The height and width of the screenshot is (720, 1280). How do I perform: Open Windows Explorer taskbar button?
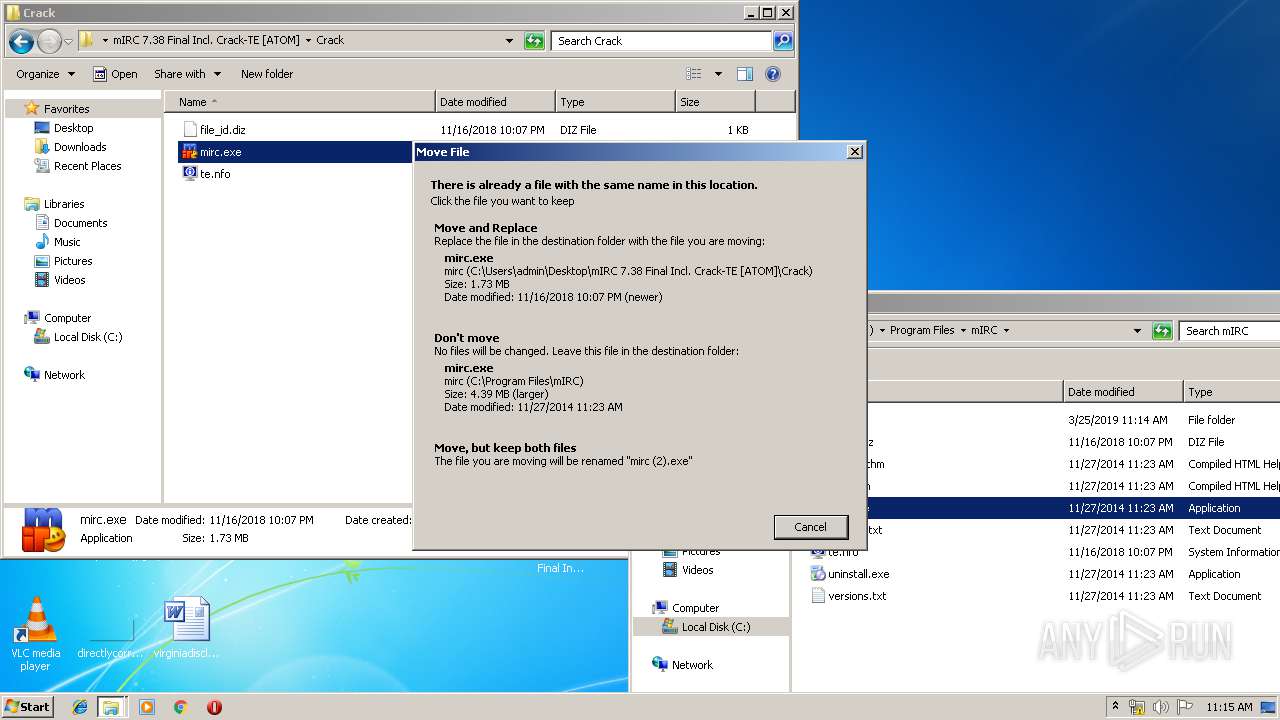[x=111, y=707]
